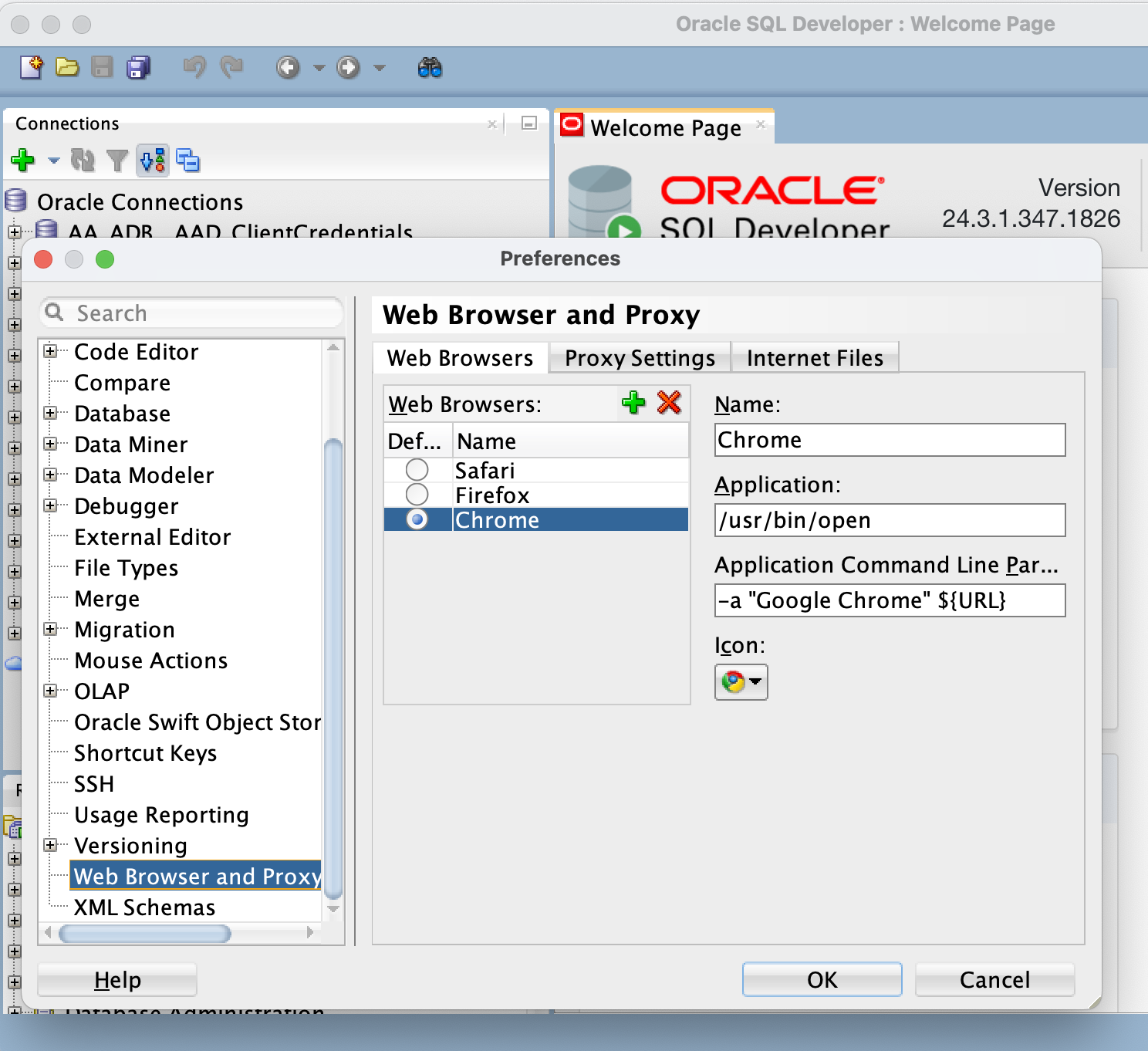
Task: Set Chrome as the default browser
Action: pyautogui.click(x=417, y=519)
